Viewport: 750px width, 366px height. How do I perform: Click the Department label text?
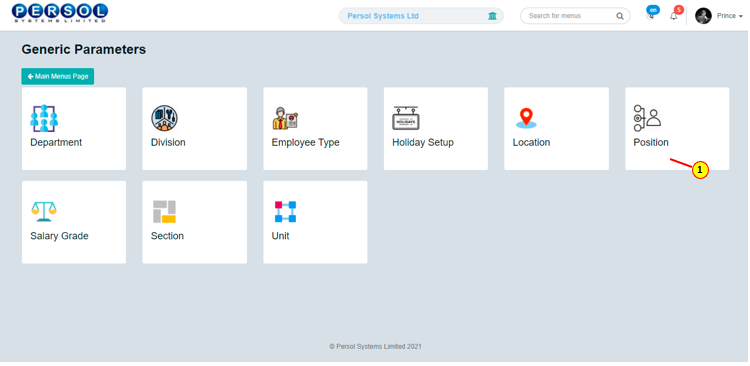point(56,143)
